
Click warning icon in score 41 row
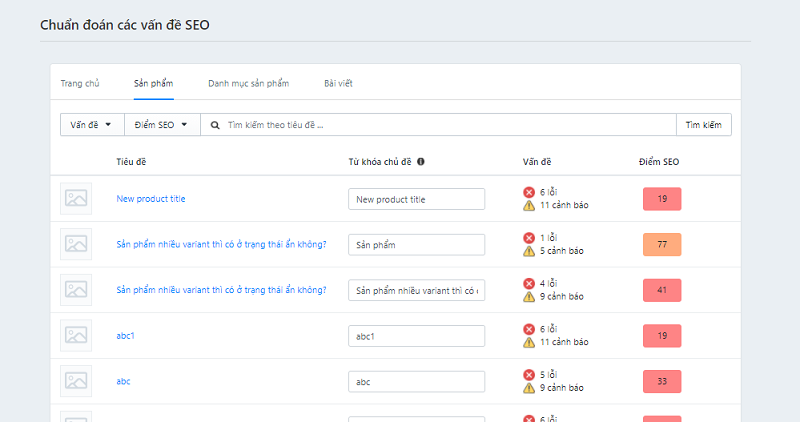click(x=529, y=296)
